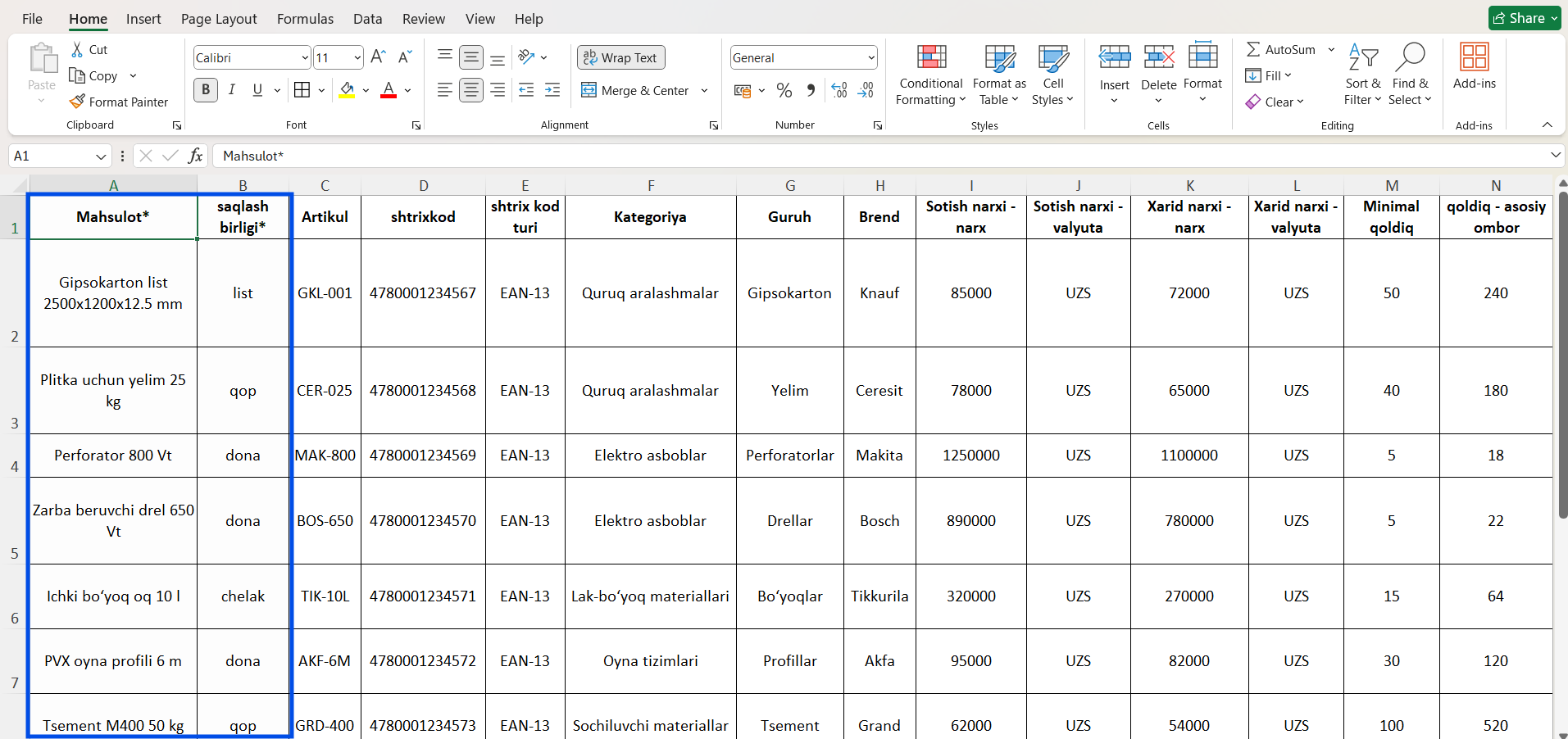Expand the font name Calibri dropdown
Viewport: 1568px width, 739px height.
click(304, 57)
